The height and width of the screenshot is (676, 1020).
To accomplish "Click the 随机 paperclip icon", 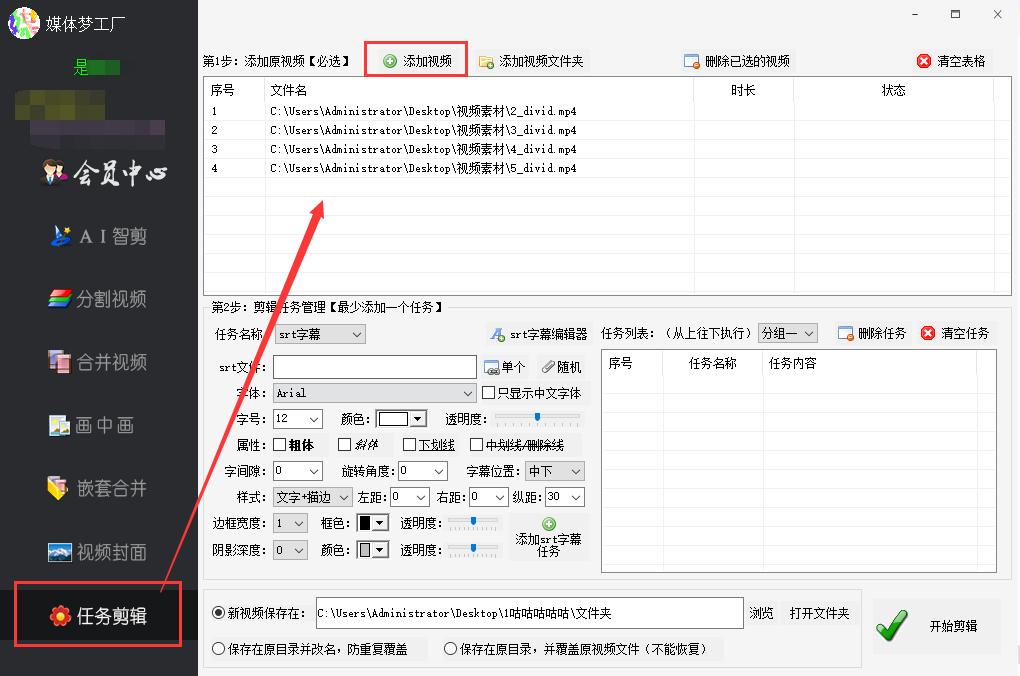I will [x=547, y=366].
